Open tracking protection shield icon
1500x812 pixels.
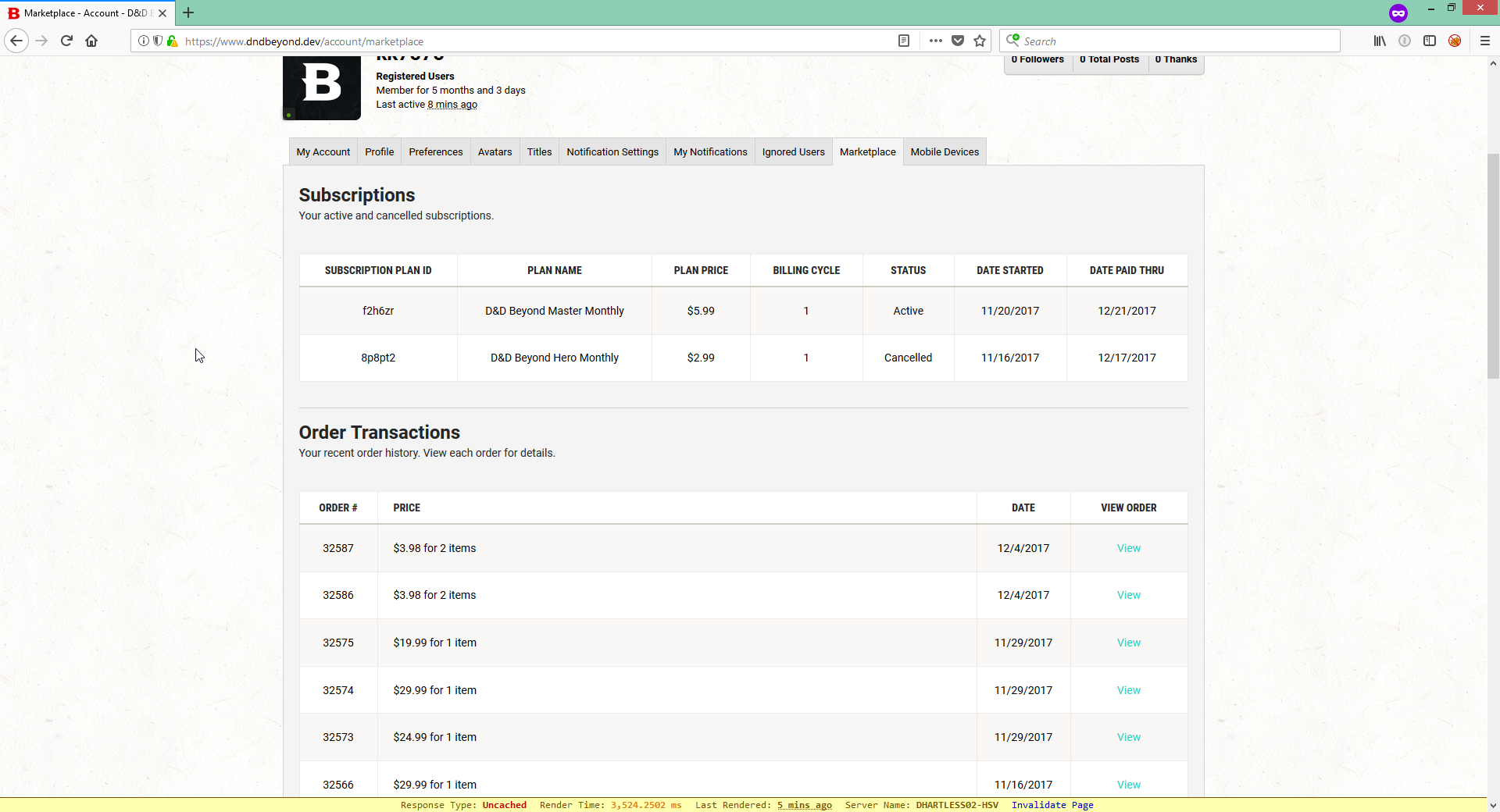[158, 41]
